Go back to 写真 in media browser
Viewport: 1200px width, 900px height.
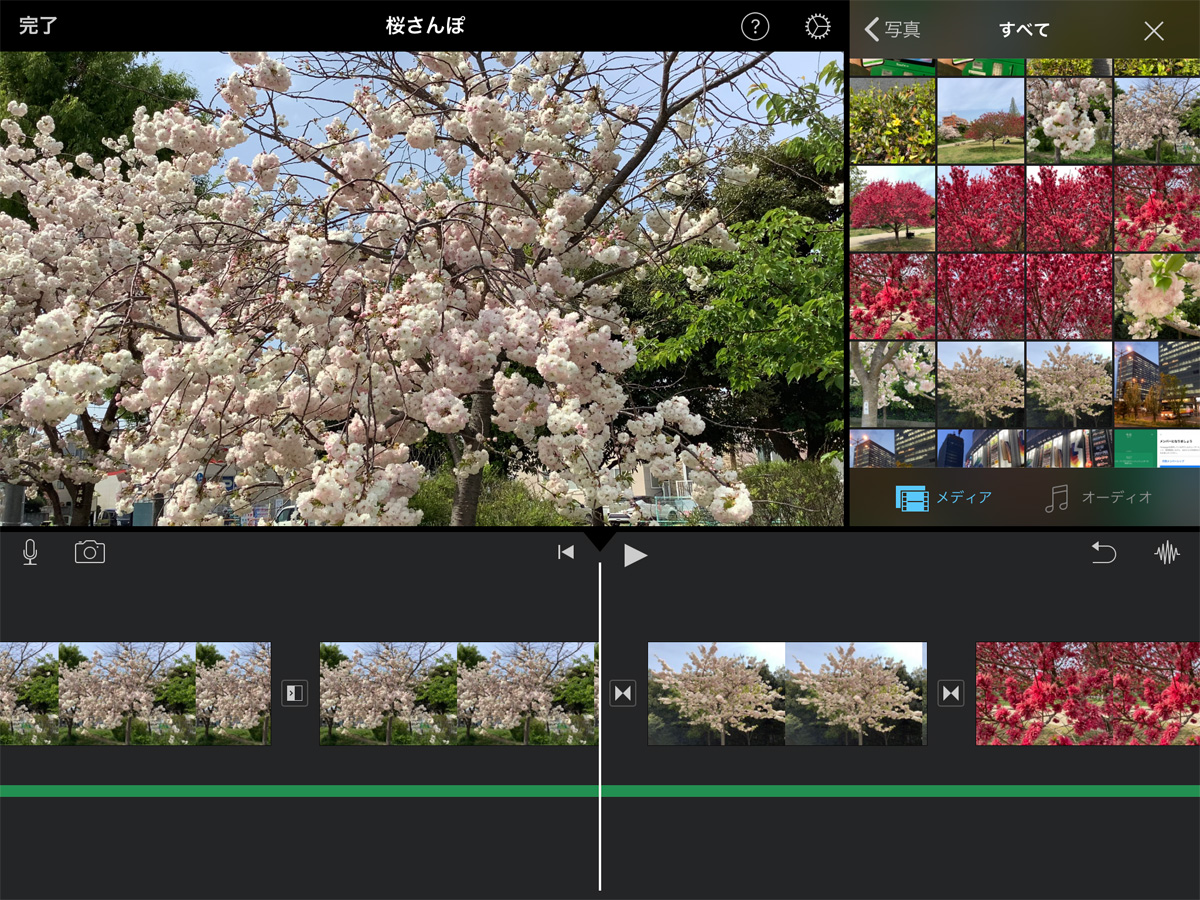pyautogui.click(x=893, y=30)
